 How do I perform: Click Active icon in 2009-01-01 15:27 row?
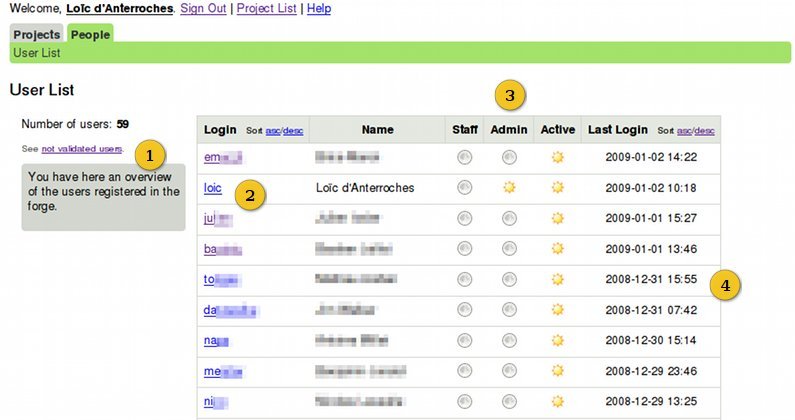click(558, 219)
